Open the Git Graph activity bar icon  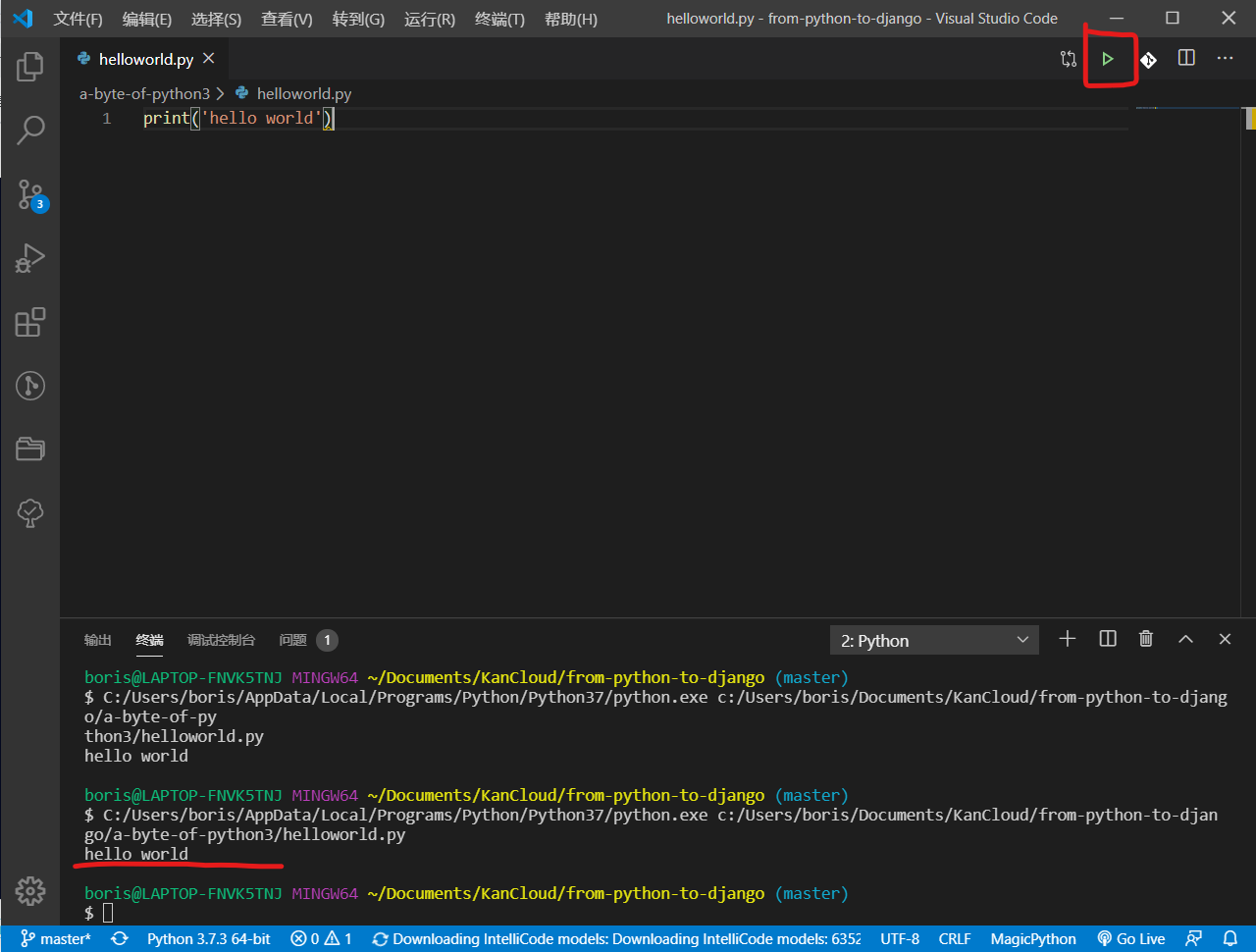[x=30, y=386]
